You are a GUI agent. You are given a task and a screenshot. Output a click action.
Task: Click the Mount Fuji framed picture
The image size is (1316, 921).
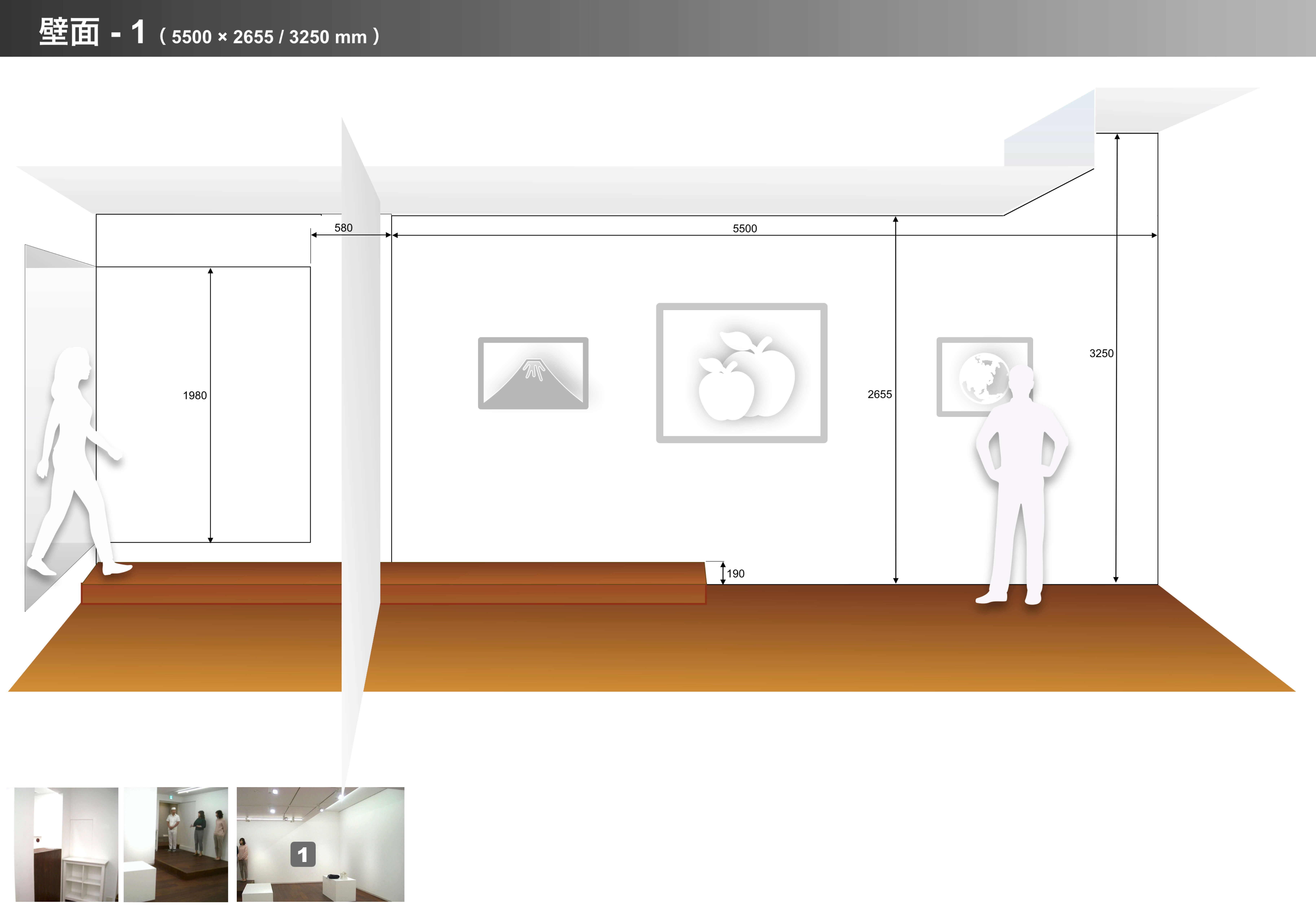pyautogui.click(x=533, y=373)
